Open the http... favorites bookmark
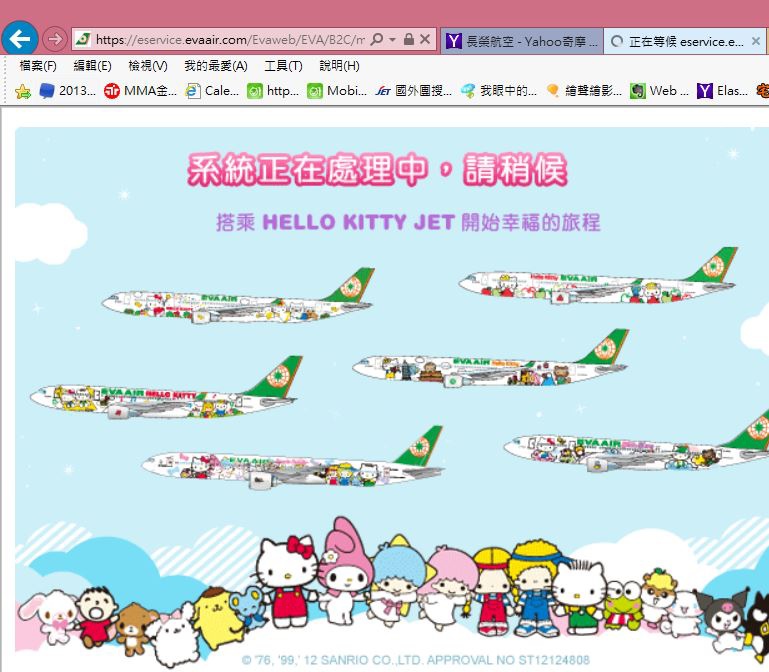The width and height of the screenshot is (769, 672). [x=273, y=91]
